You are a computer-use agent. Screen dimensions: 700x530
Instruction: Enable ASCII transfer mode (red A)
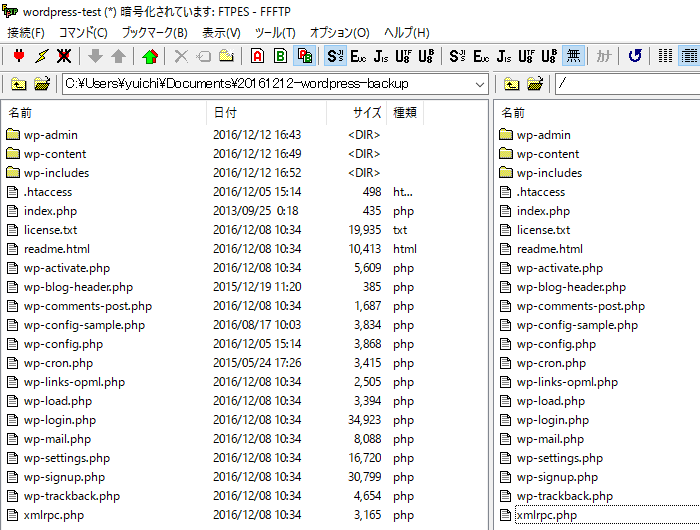pos(257,56)
